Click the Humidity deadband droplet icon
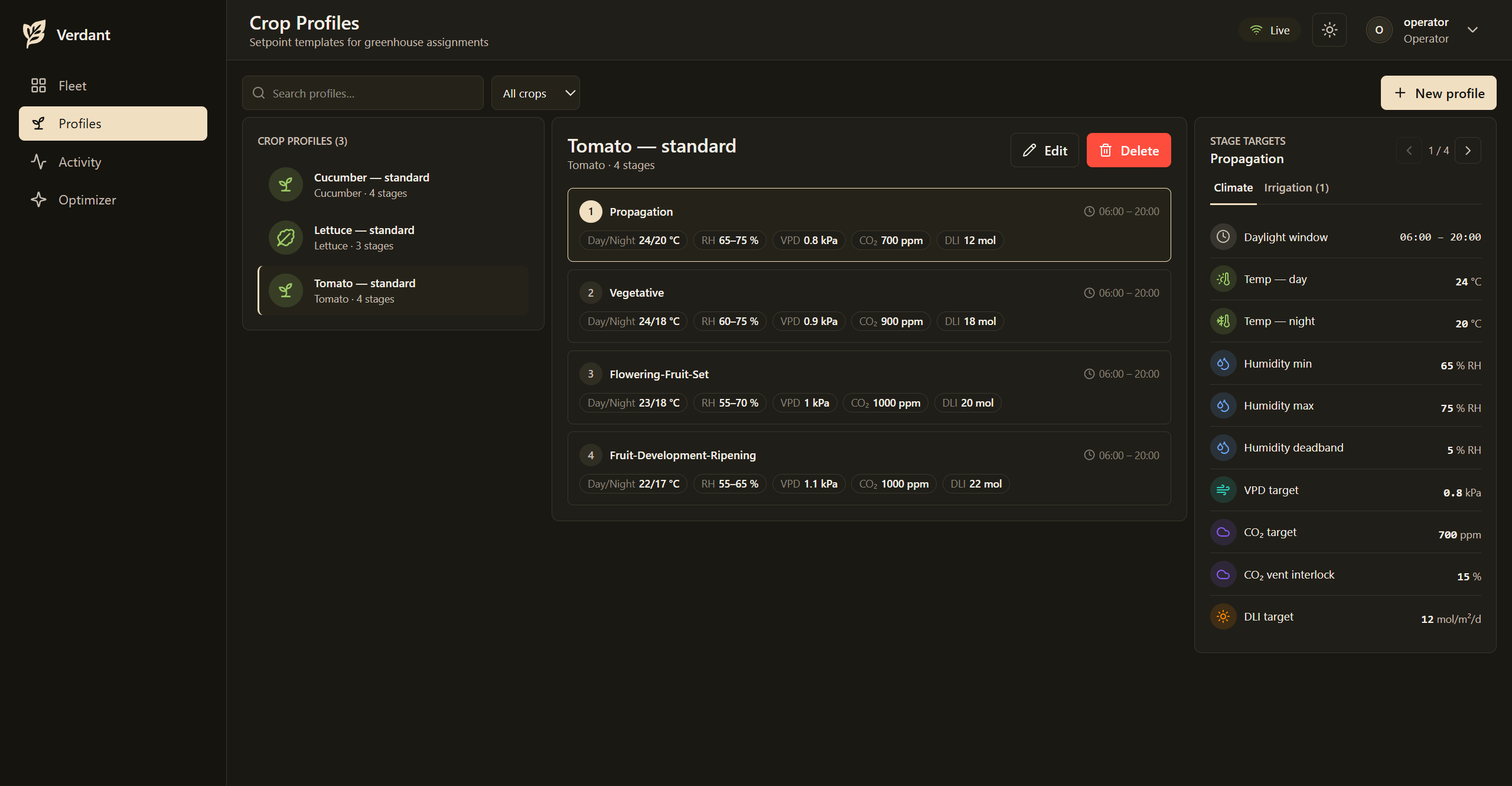The height and width of the screenshot is (786, 1512). (1223, 447)
